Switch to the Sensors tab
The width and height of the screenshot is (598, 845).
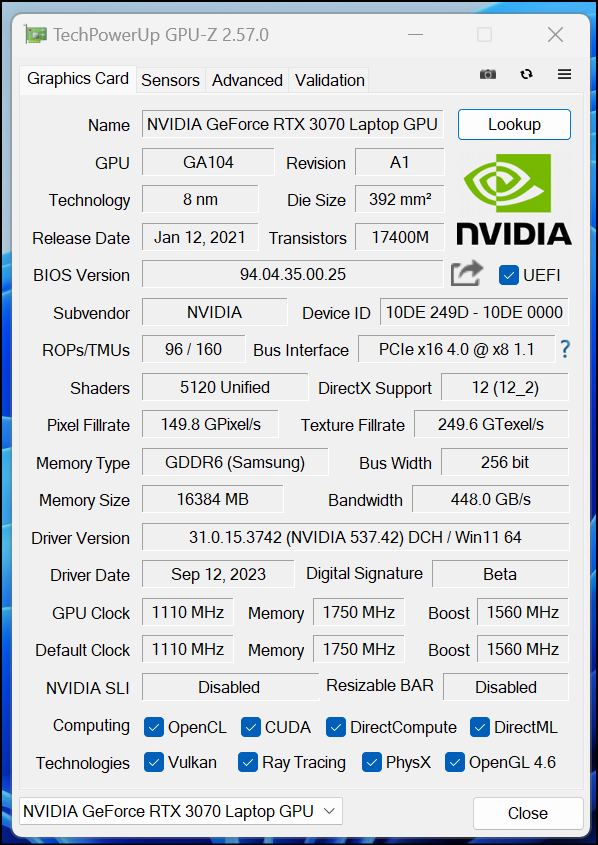(170, 80)
